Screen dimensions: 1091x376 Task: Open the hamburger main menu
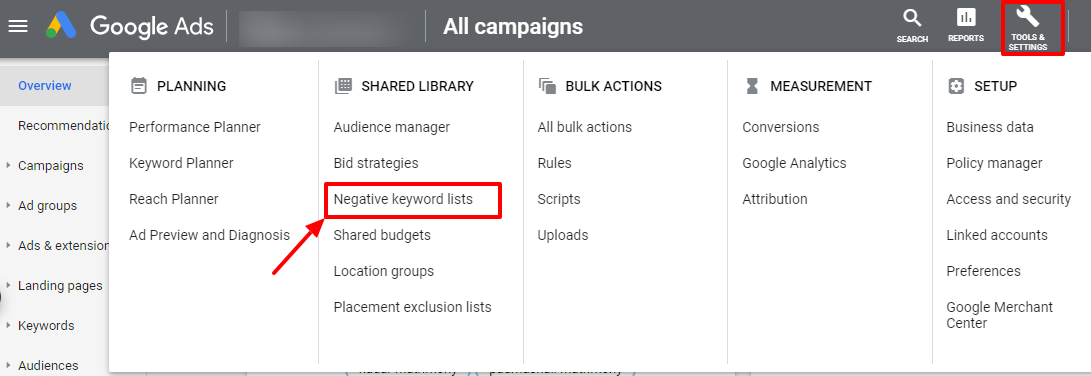point(17,26)
